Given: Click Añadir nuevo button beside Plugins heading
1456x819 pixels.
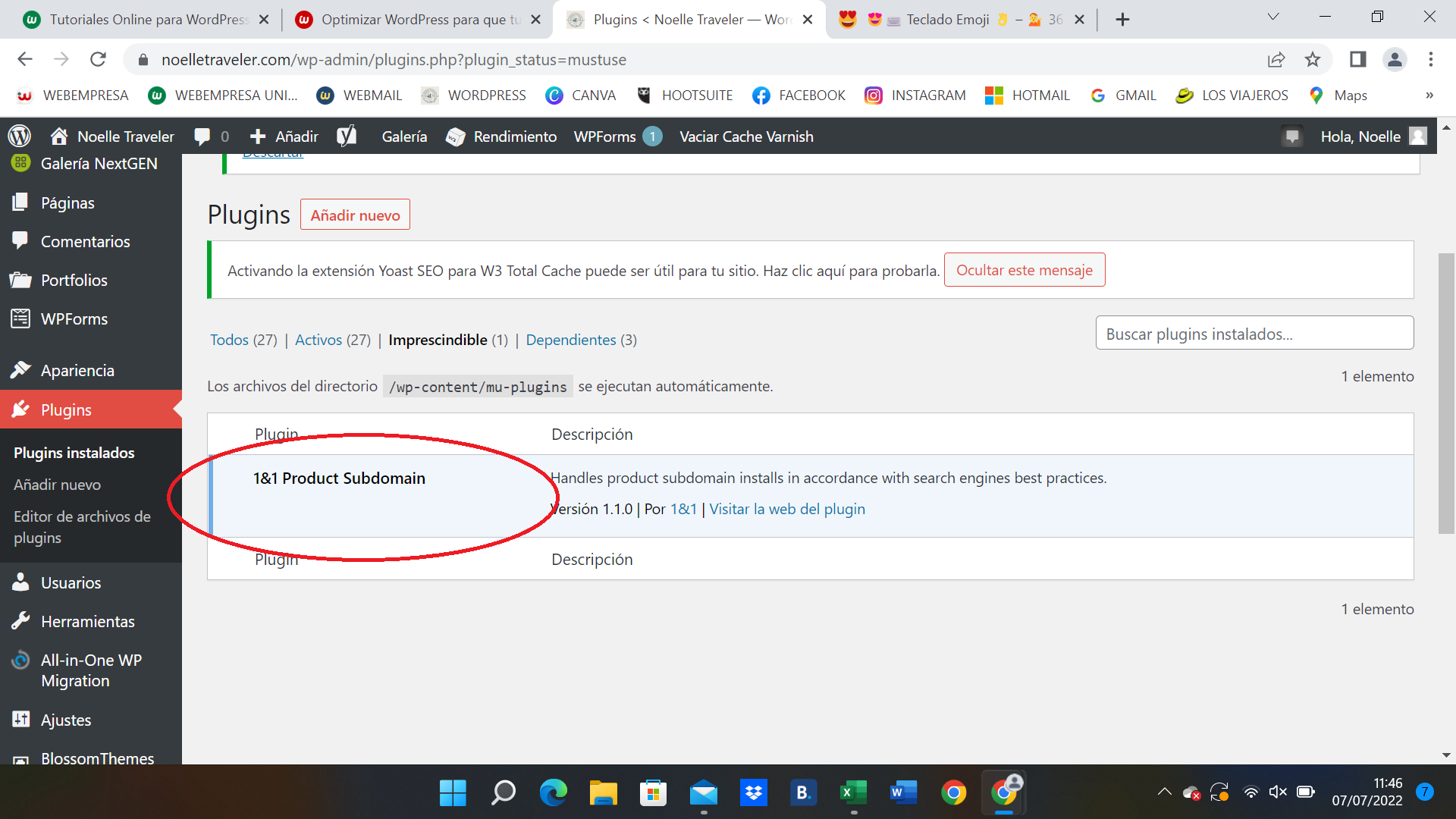Looking at the screenshot, I should pyautogui.click(x=355, y=215).
